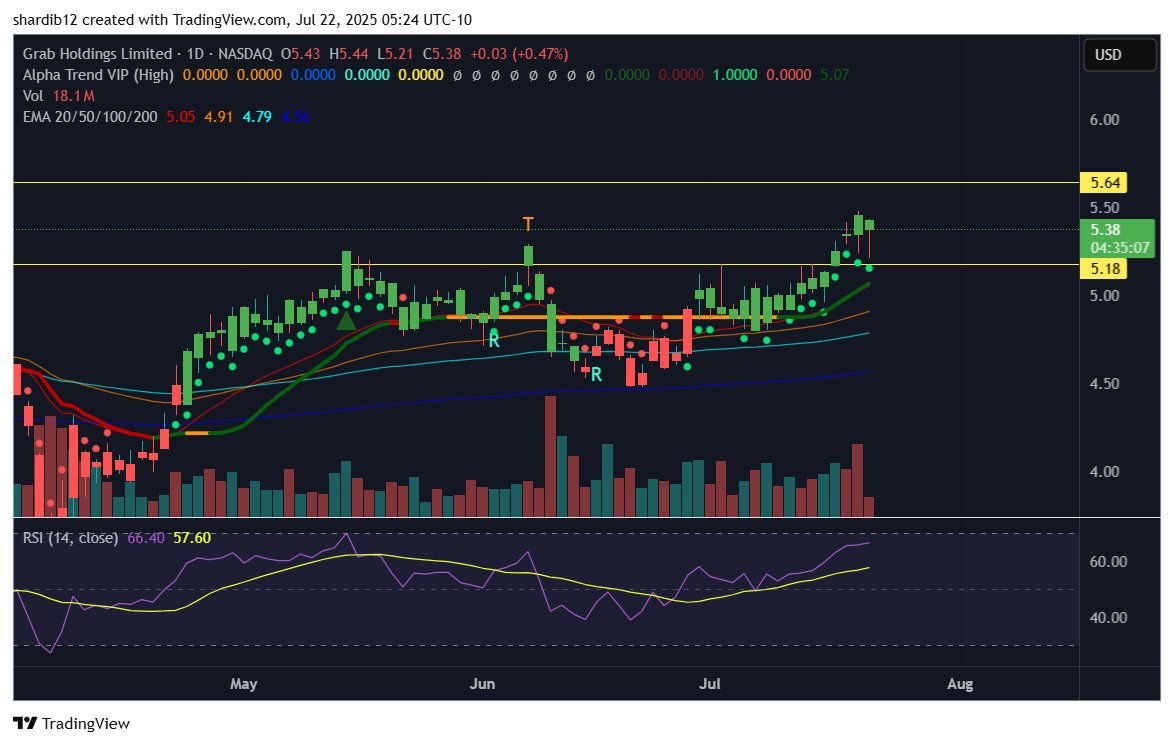Click the TradingView logo at bottom
The height and width of the screenshot is (745, 1174).
pyautogui.click(x=71, y=723)
